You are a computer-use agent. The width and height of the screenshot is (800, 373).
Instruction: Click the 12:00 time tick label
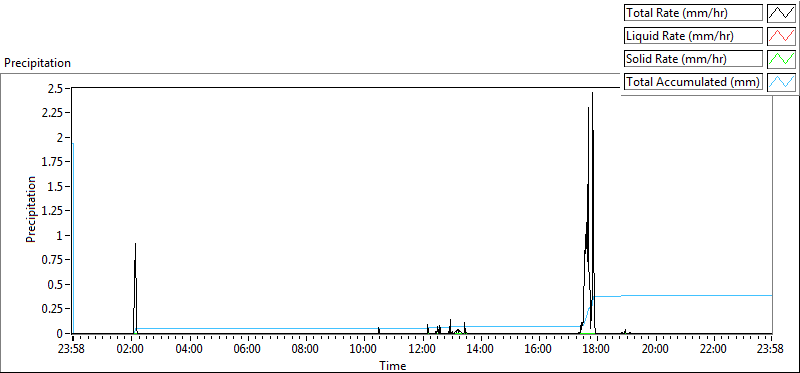pyautogui.click(x=422, y=350)
